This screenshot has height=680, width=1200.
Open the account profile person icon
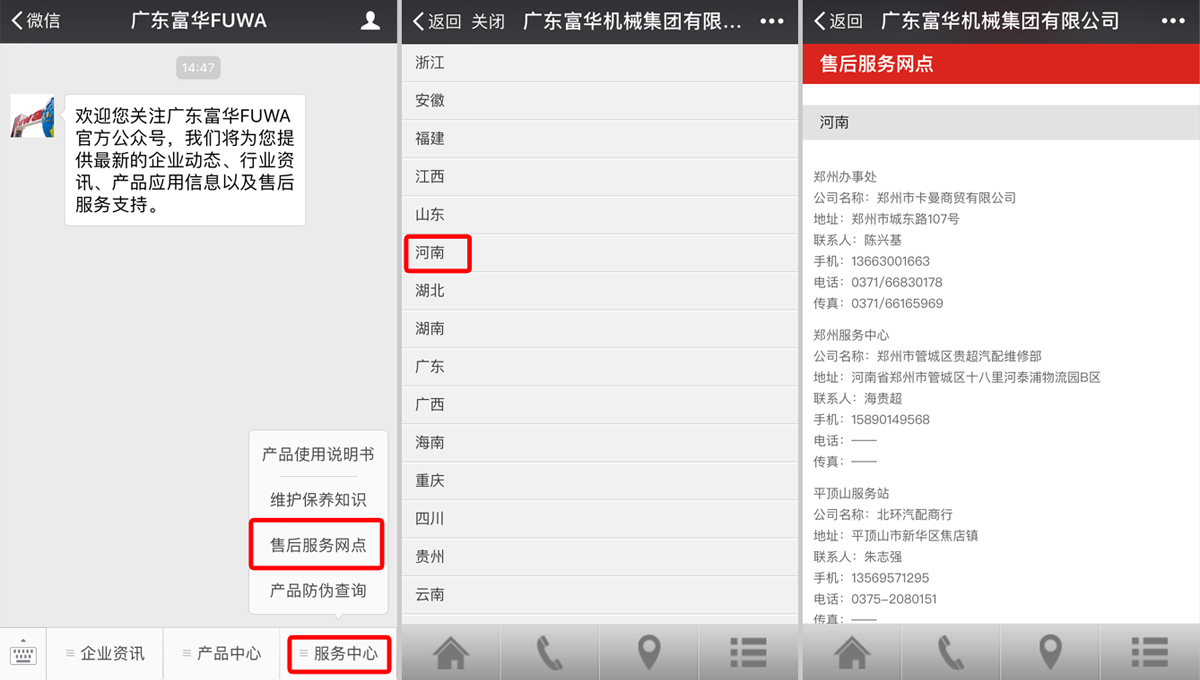[370, 21]
